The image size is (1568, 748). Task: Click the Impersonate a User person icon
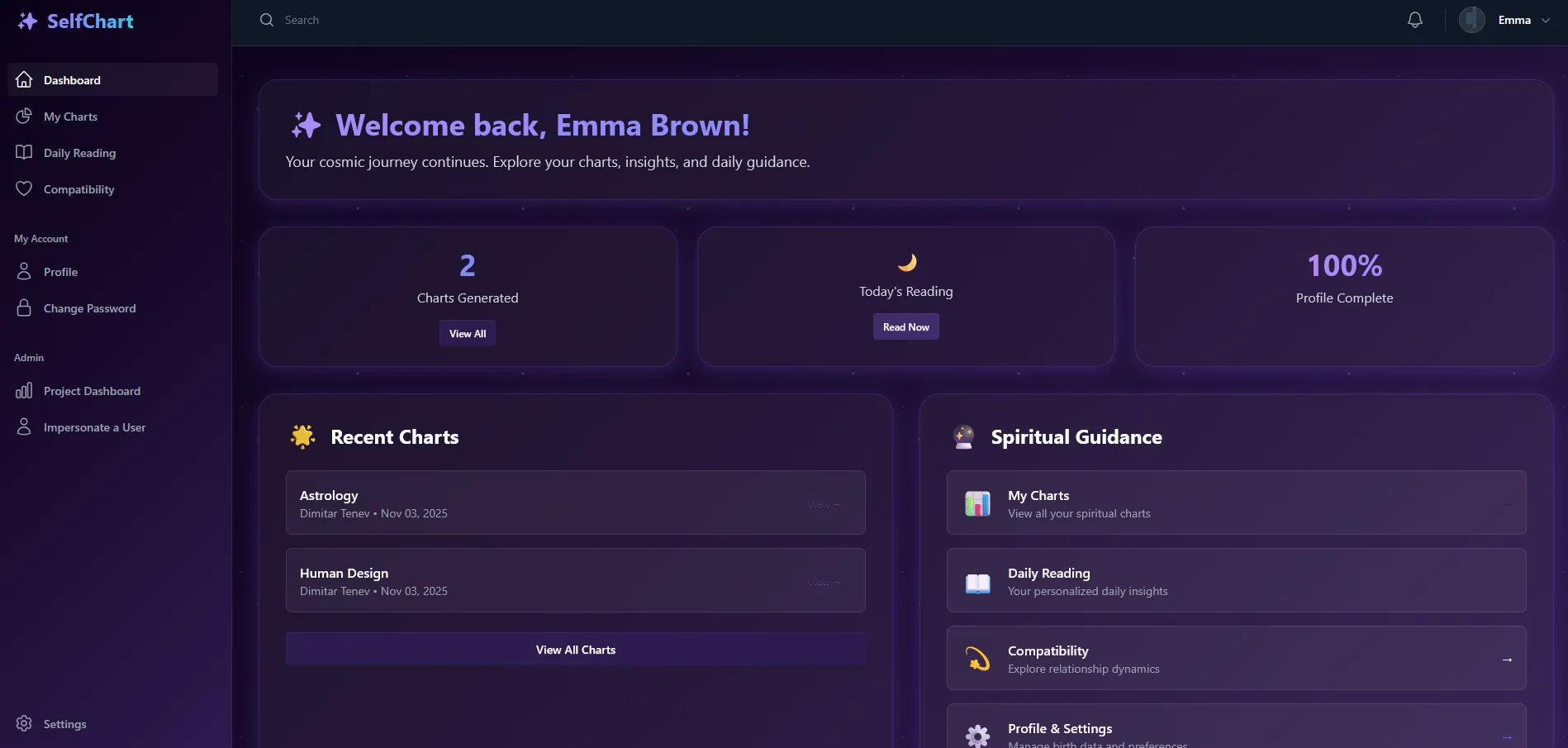pyautogui.click(x=24, y=426)
